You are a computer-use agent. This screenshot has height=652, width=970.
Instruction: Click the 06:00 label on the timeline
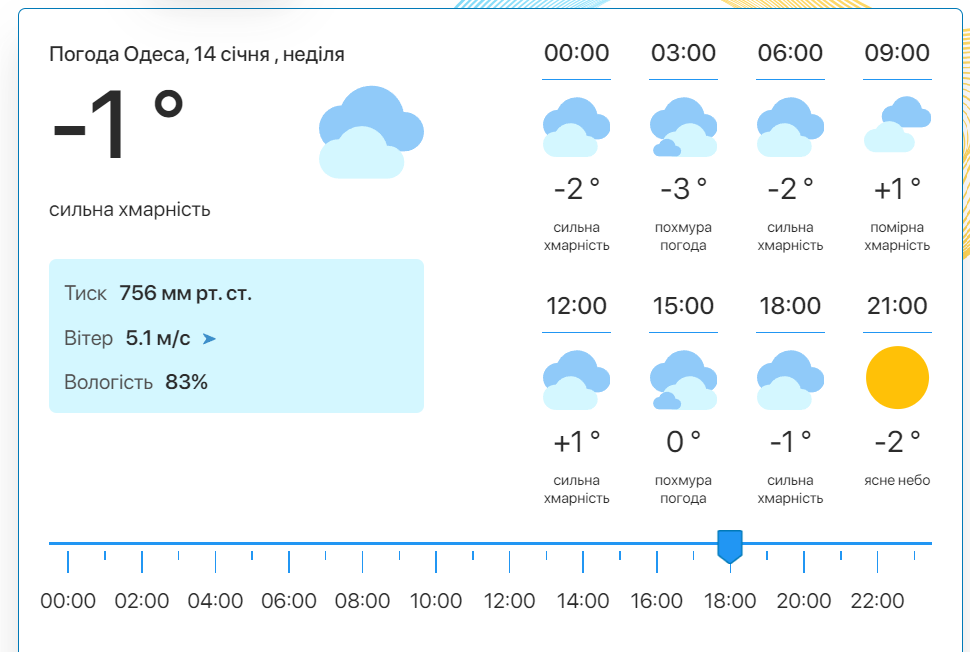(289, 601)
